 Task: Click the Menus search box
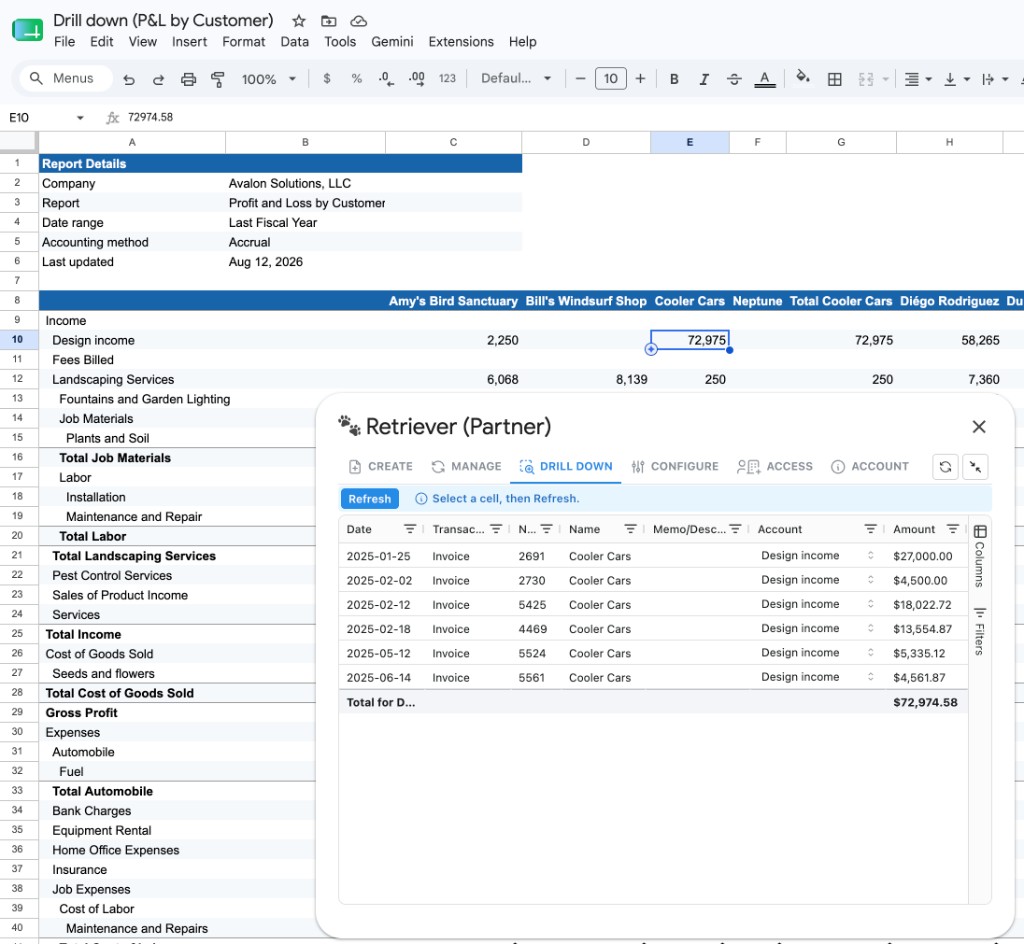[65, 78]
